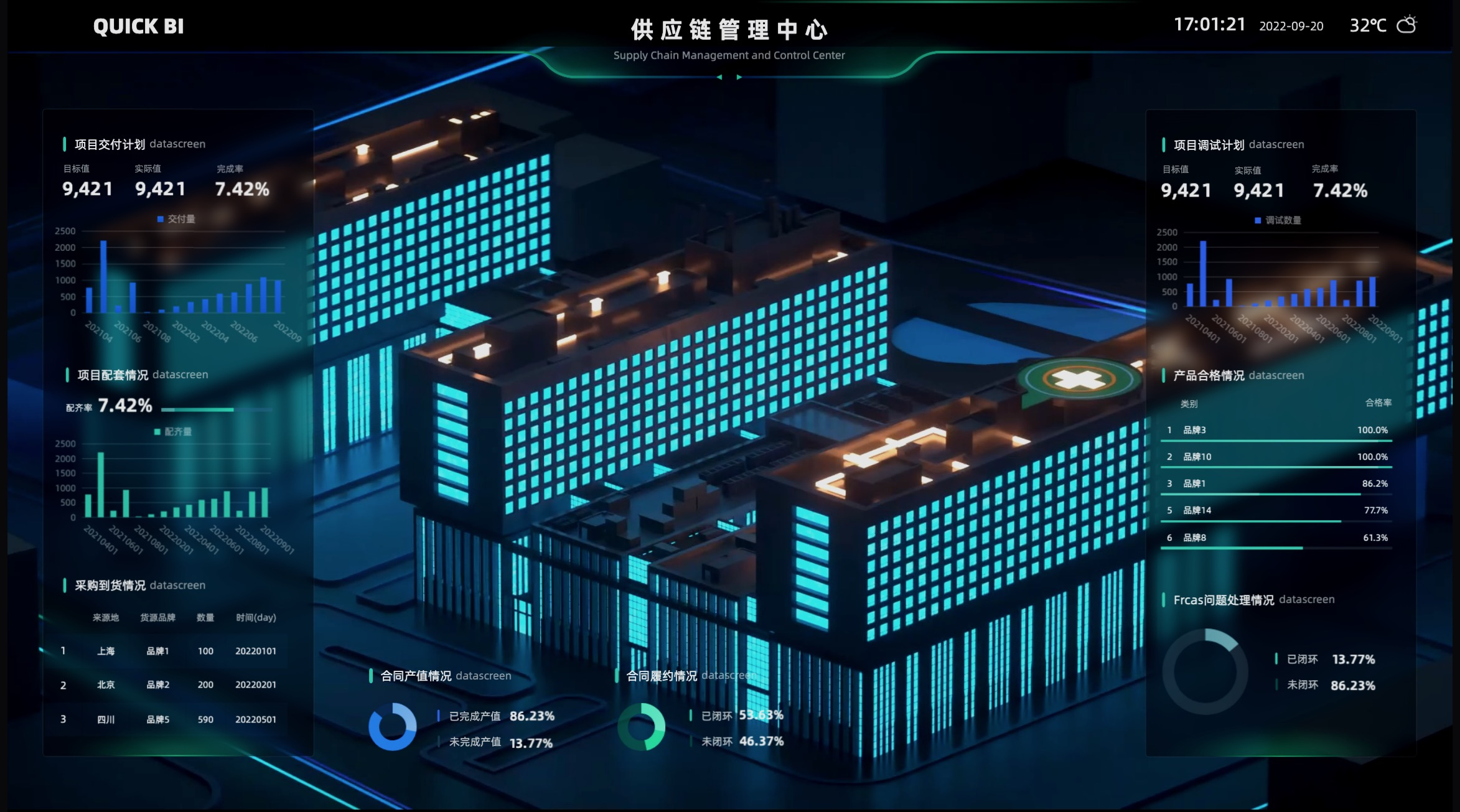Screen dimensions: 1460x812
Task: Toggle the 配齐量 legend series
Action: 173,432
